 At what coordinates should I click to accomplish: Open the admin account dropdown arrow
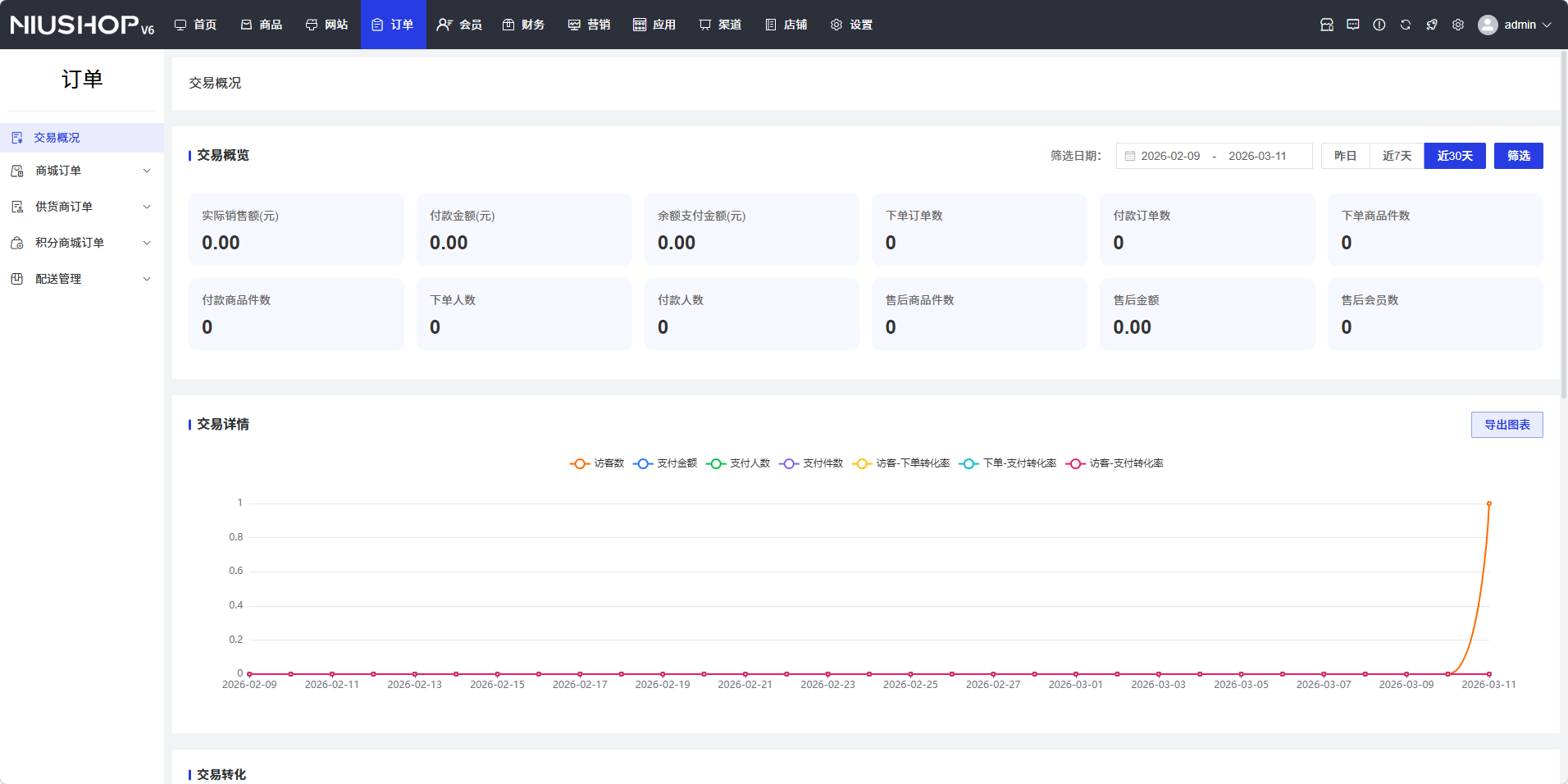pyautogui.click(x=1547, y=25)
